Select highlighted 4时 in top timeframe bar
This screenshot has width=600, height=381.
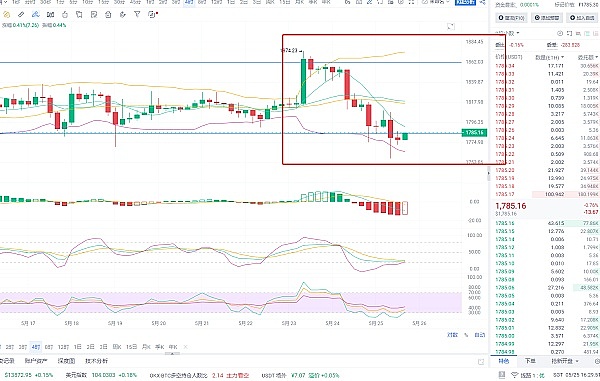click(188, 2)
